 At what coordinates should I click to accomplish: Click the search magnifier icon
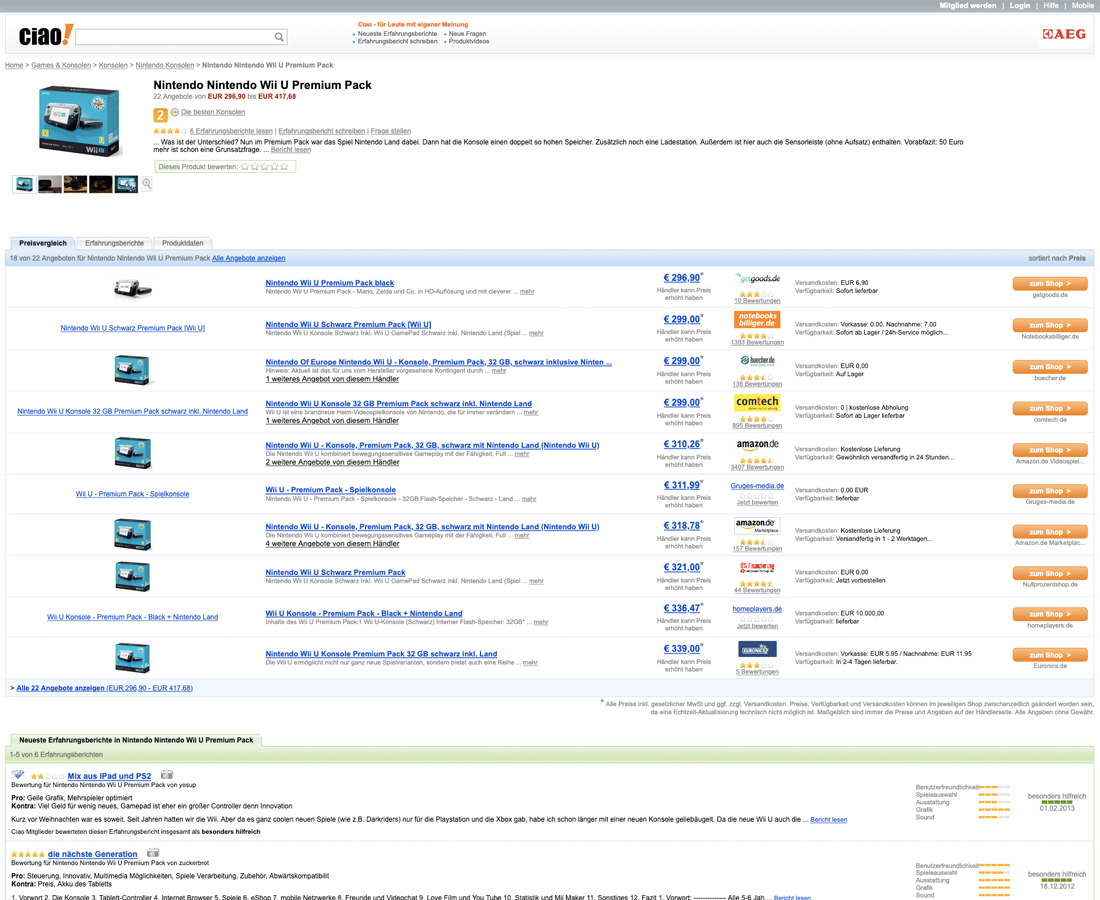pyautogui.click(x=279, y=37)
